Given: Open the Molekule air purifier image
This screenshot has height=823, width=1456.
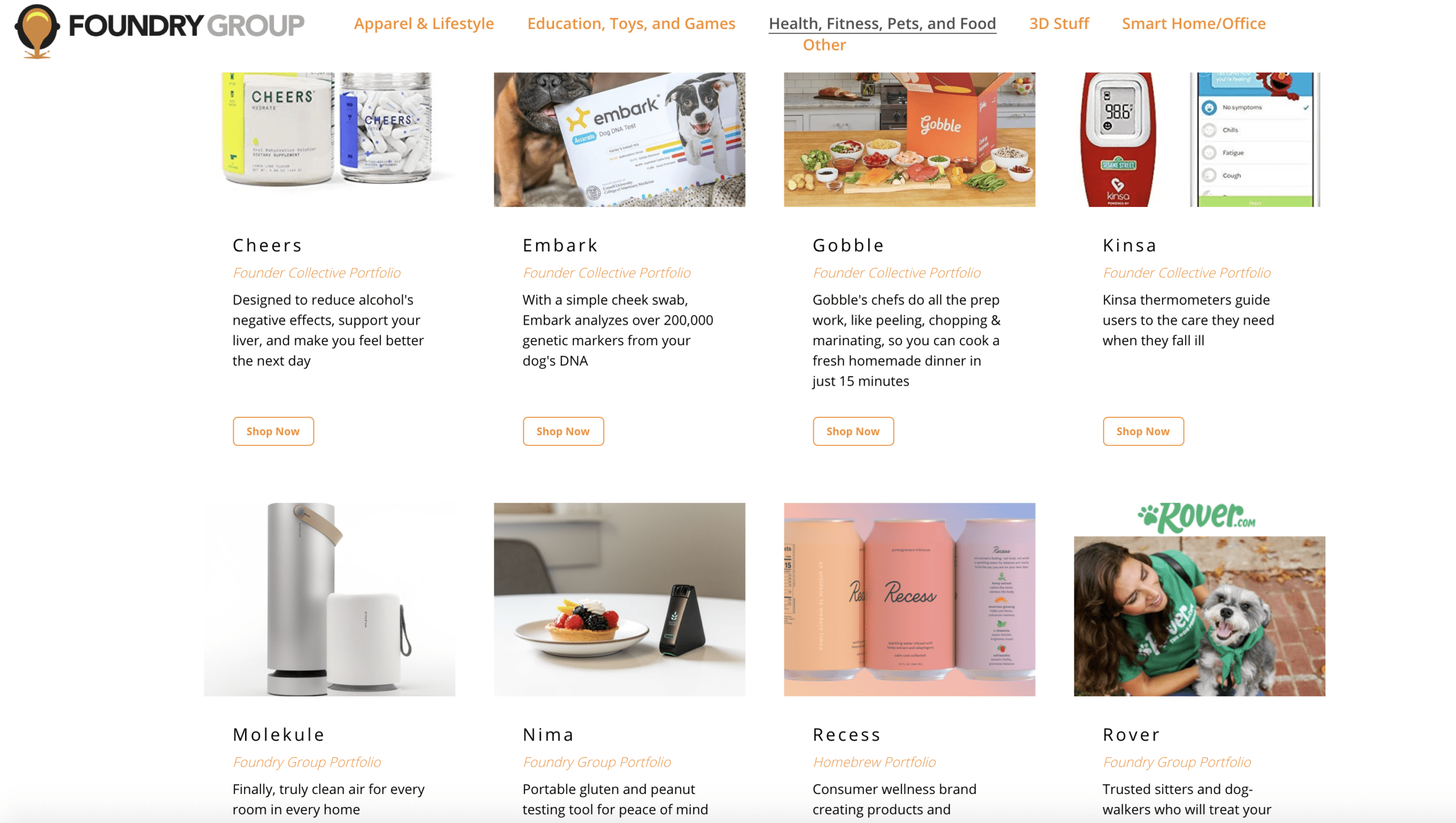Looking at the screenshot, I should 329,599.
